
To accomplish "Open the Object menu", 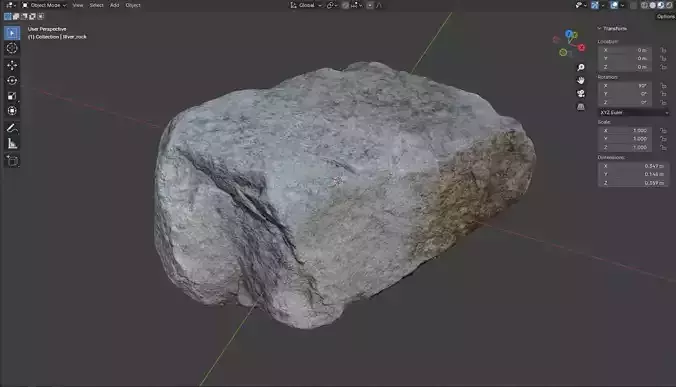I will pos(133,5).
